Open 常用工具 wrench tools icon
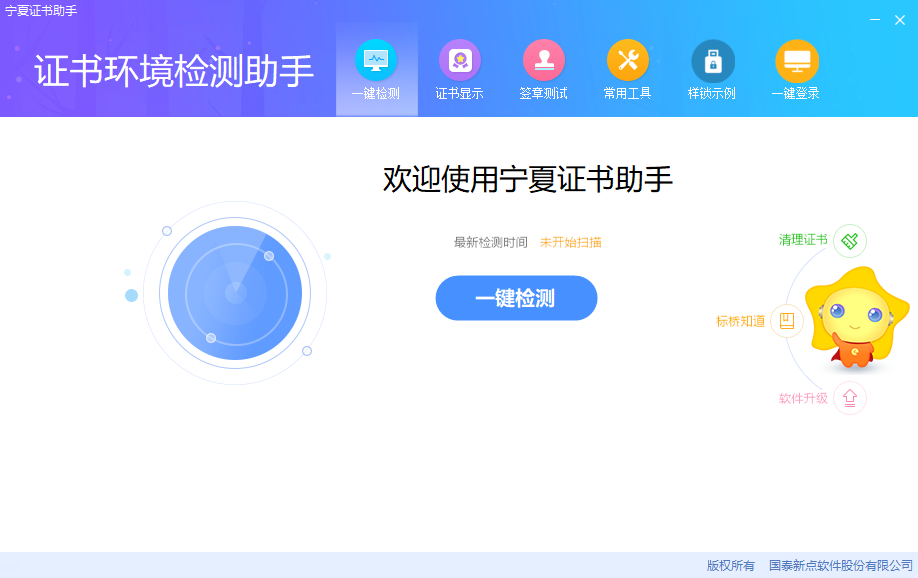Image resolution: width=918 pixels, height=578 pixels. click(x=627, y=60)
